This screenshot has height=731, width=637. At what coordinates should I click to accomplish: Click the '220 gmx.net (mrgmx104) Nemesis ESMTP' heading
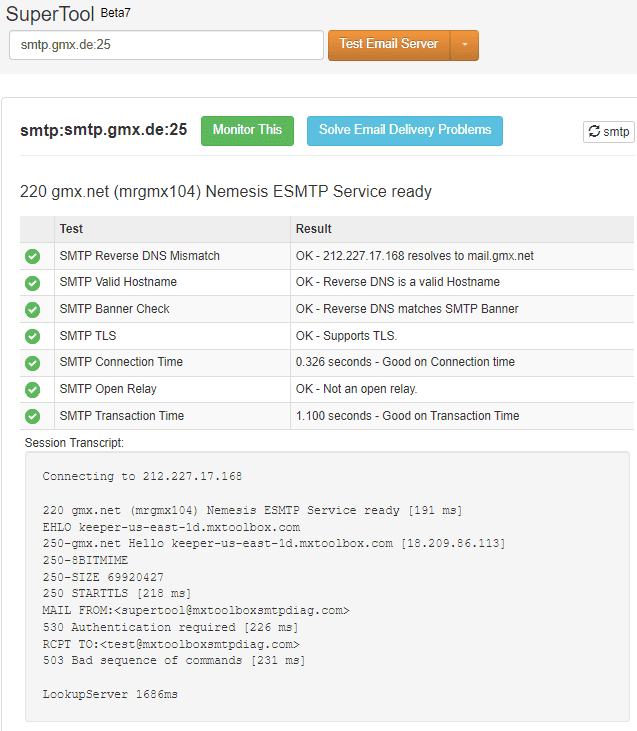click(226, 192)
